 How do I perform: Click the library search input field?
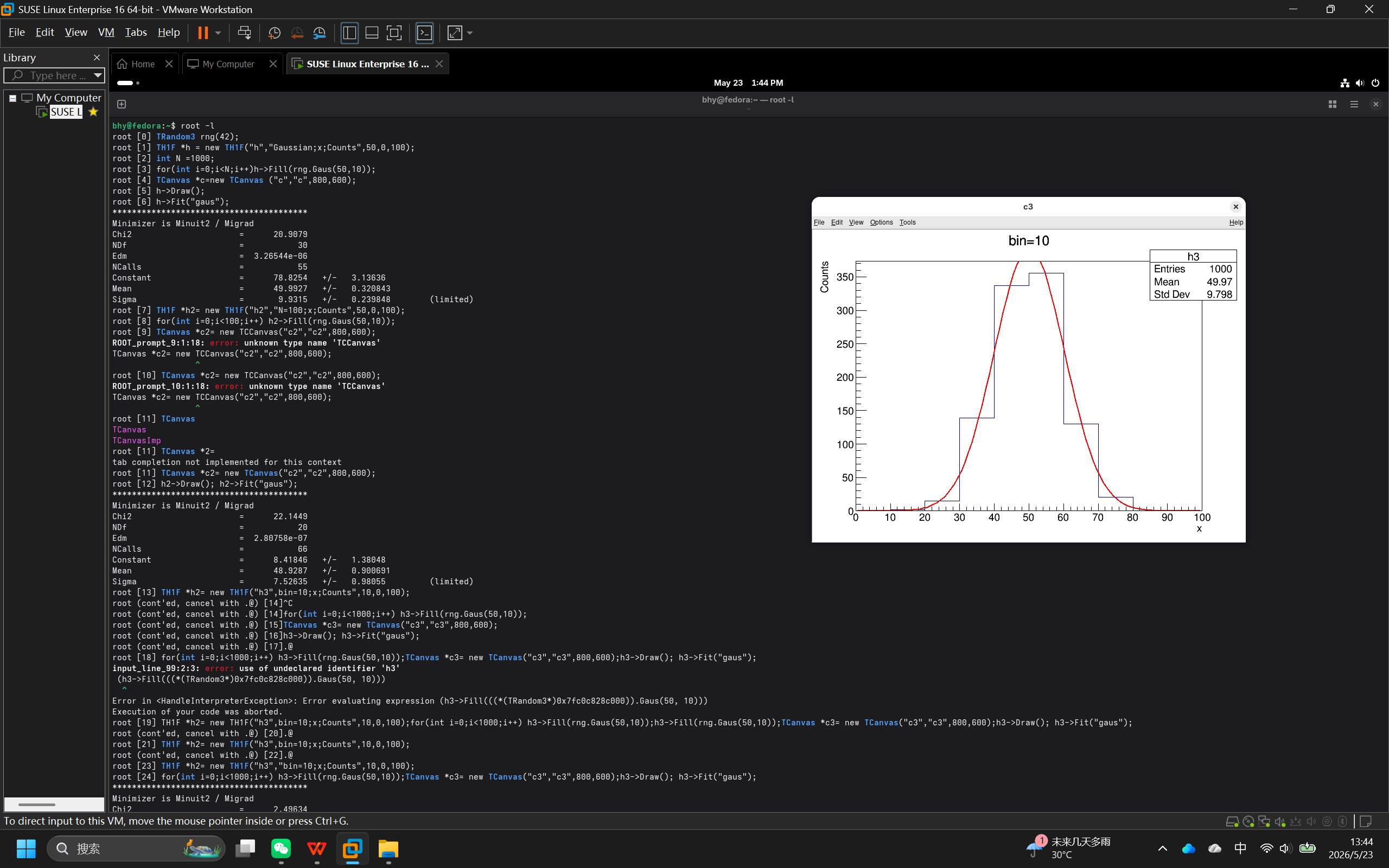click(x=54, y=75)
